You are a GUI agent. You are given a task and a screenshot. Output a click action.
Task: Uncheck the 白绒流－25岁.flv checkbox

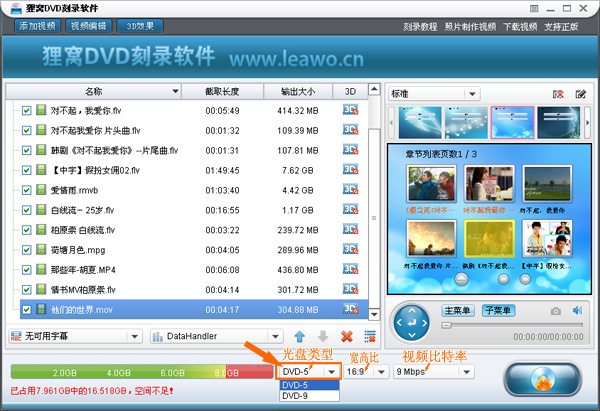(x=26, y=210)
